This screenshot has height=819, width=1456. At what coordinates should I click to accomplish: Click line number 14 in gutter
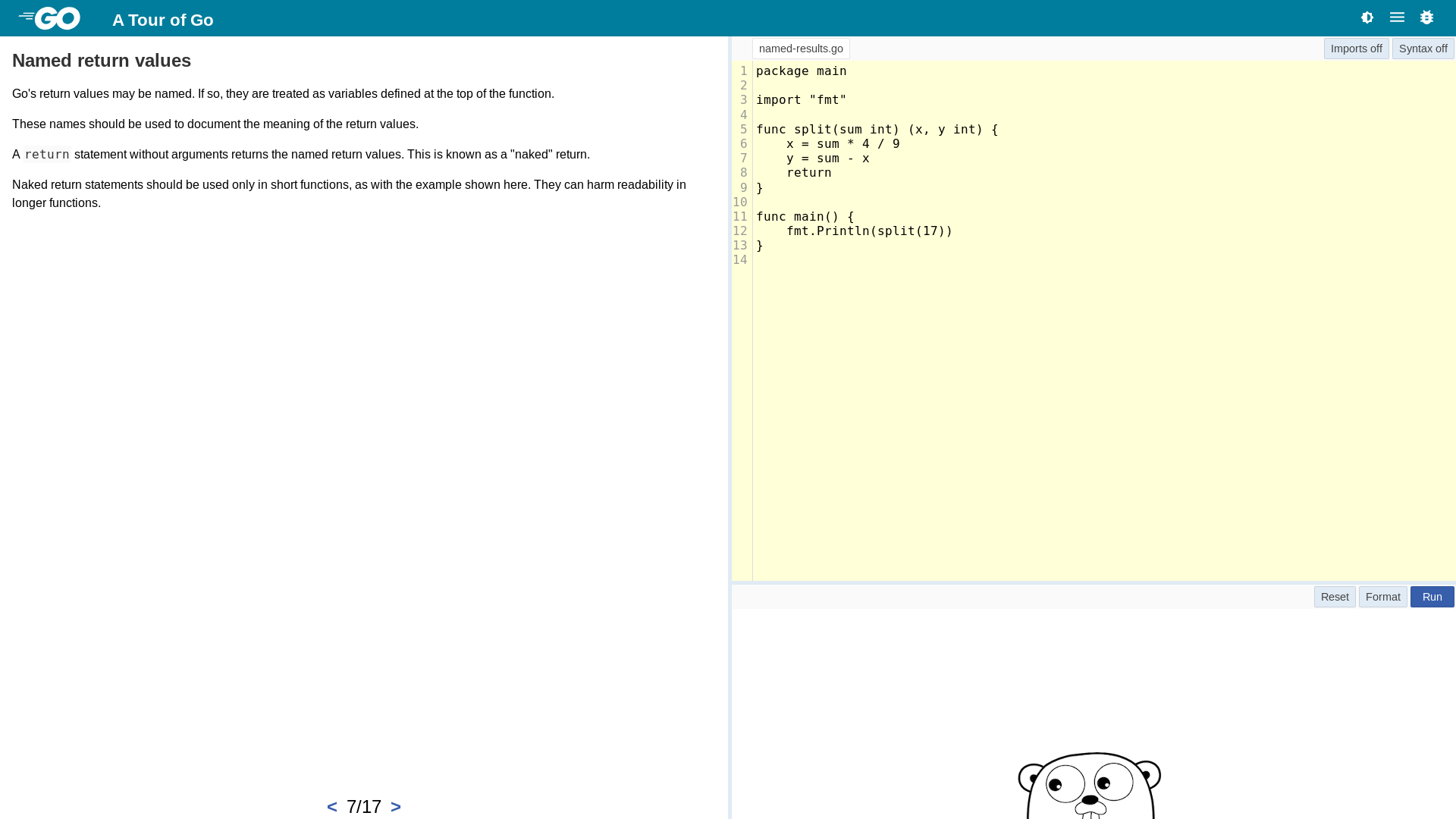(x=740, y=260)
